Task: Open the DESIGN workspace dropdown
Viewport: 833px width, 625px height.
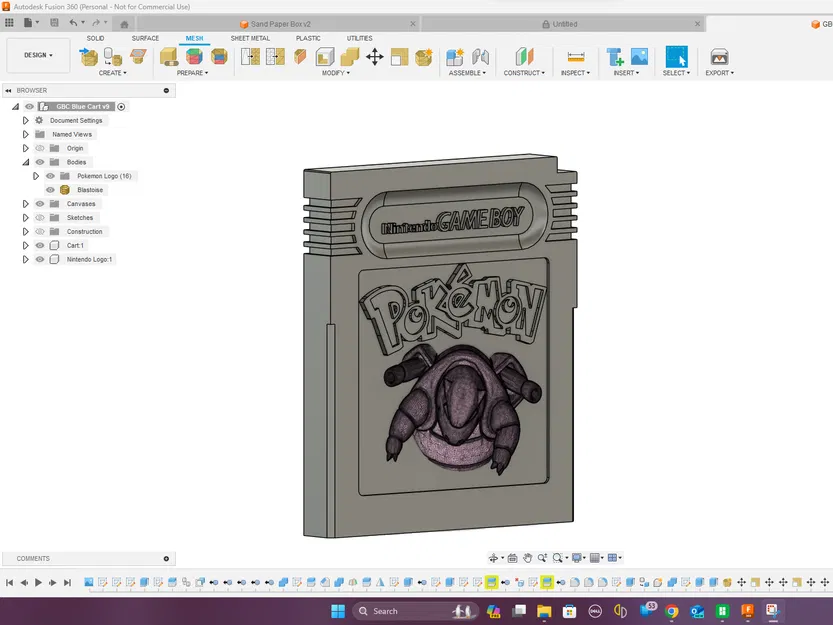Action: (37, 55)
